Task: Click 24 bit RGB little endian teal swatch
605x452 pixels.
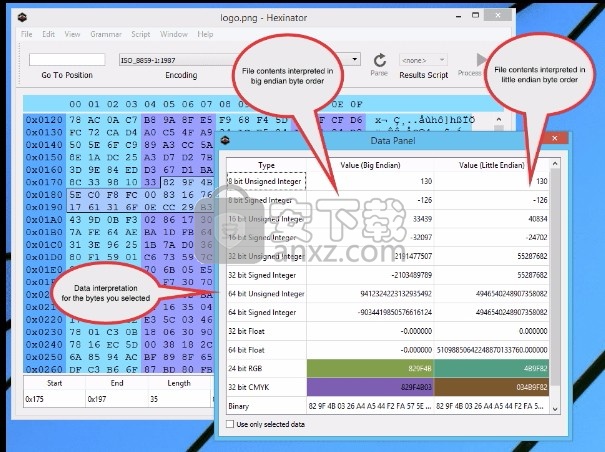Action: coord(492,368)
